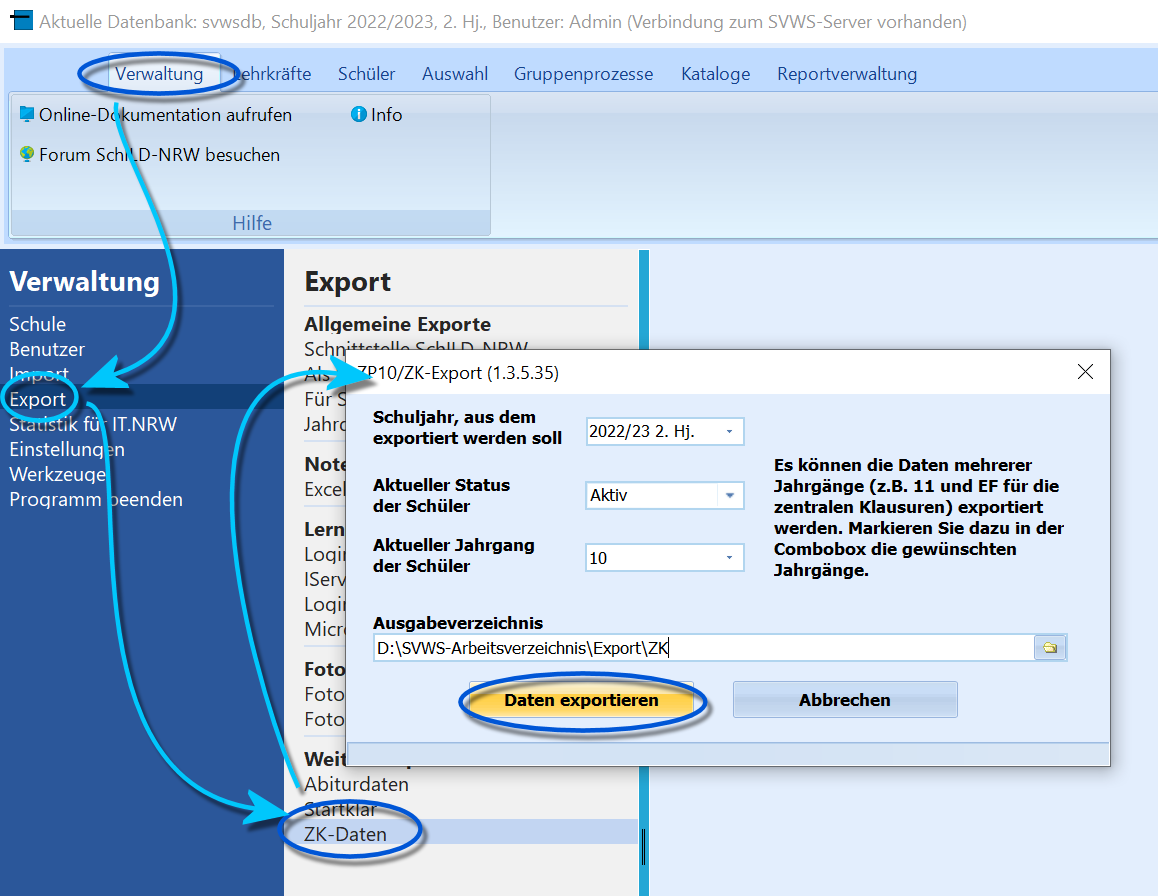The width and height of the screenshot is (1158, 896).
Task: Select Startklar export entry
Action: [x=340, y=809]
